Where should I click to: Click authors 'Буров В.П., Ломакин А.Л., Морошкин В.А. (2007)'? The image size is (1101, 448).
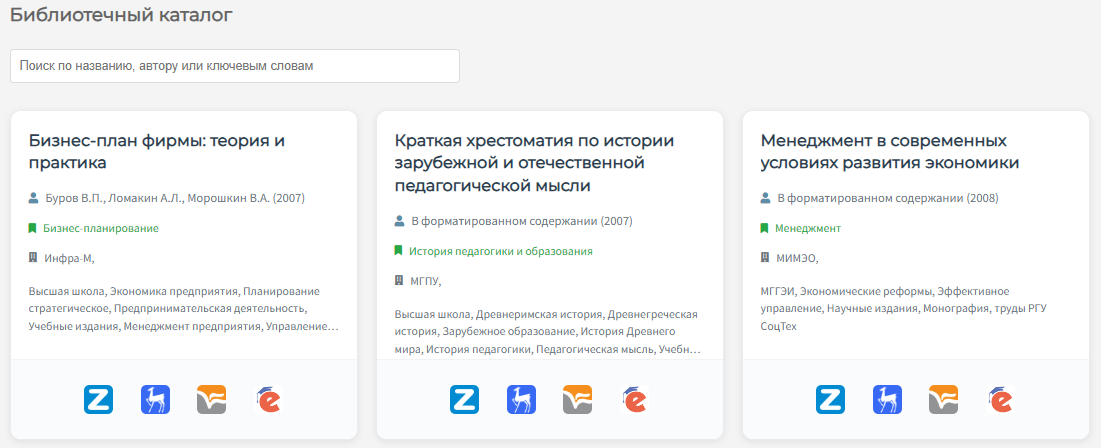coord(175,199)
